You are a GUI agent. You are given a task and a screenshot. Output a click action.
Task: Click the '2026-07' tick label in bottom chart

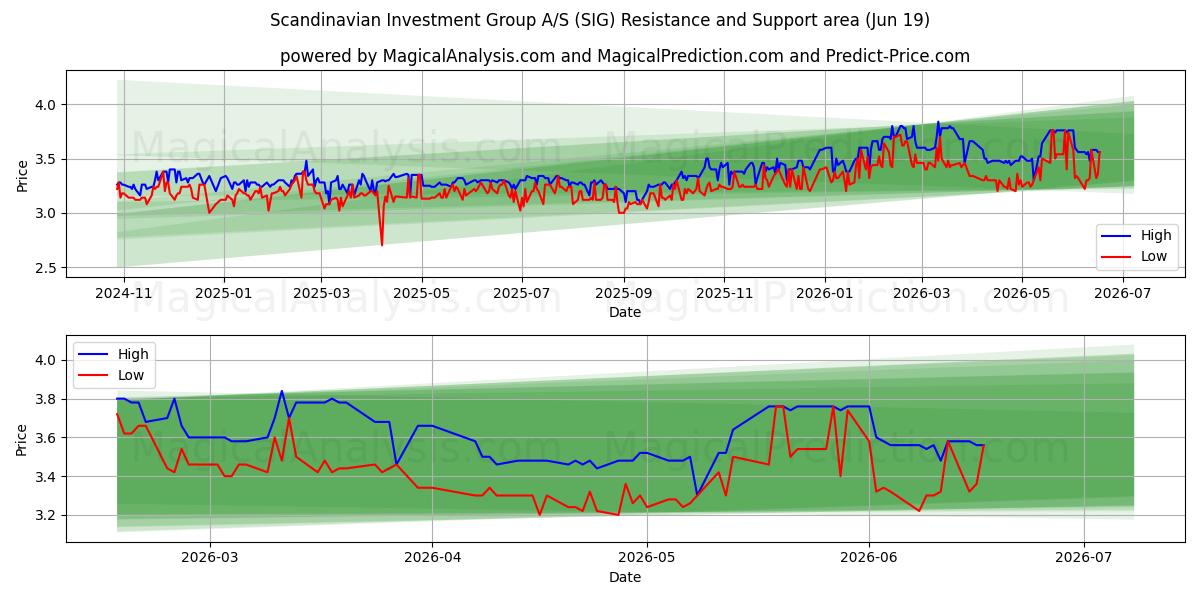point(1084,557)
